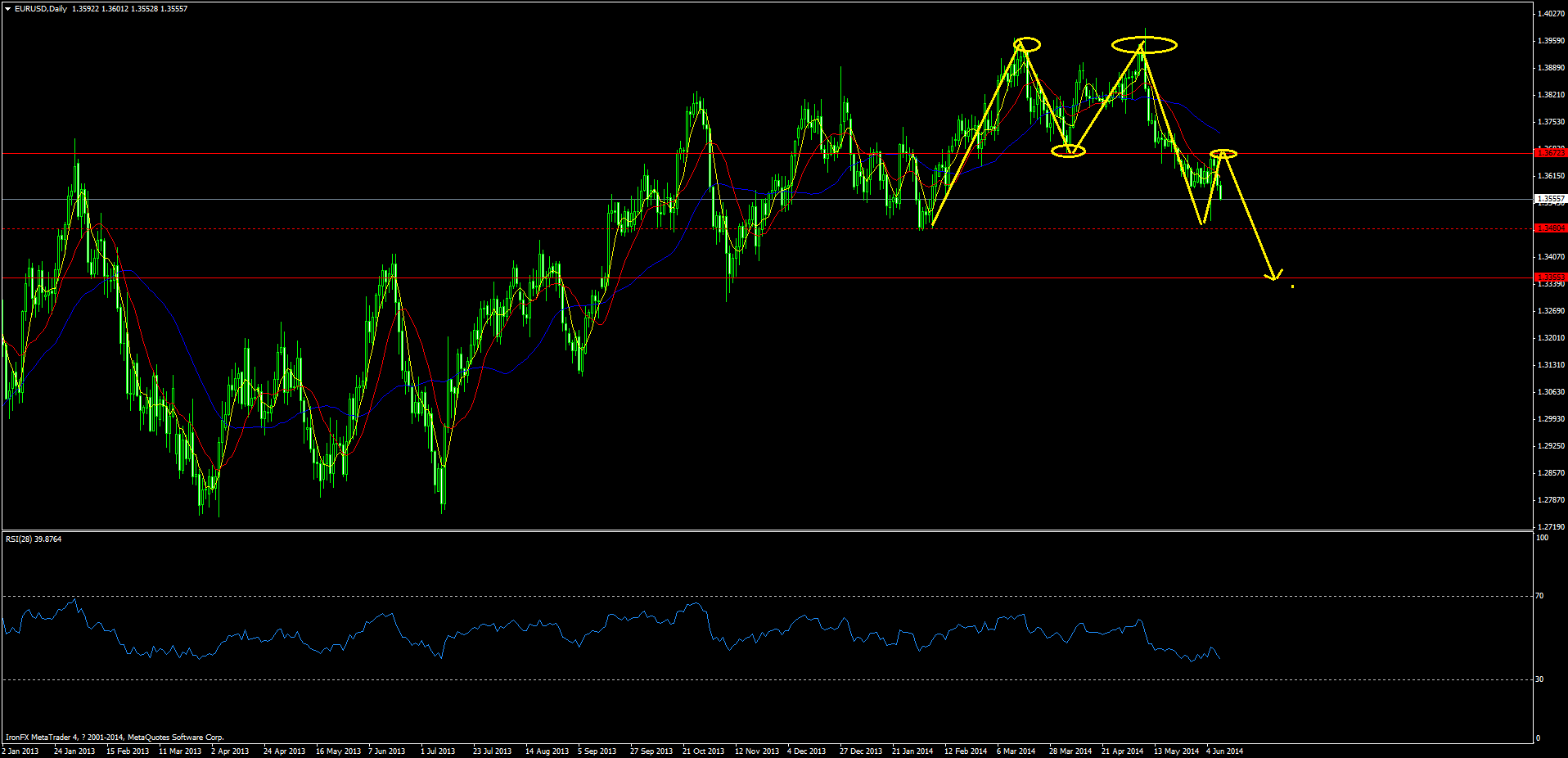Image resolution: width=1568 pixels, height=758 pixels.
Task: Click the yellow arrowhead pointing down
Action: coord(1274,276)
